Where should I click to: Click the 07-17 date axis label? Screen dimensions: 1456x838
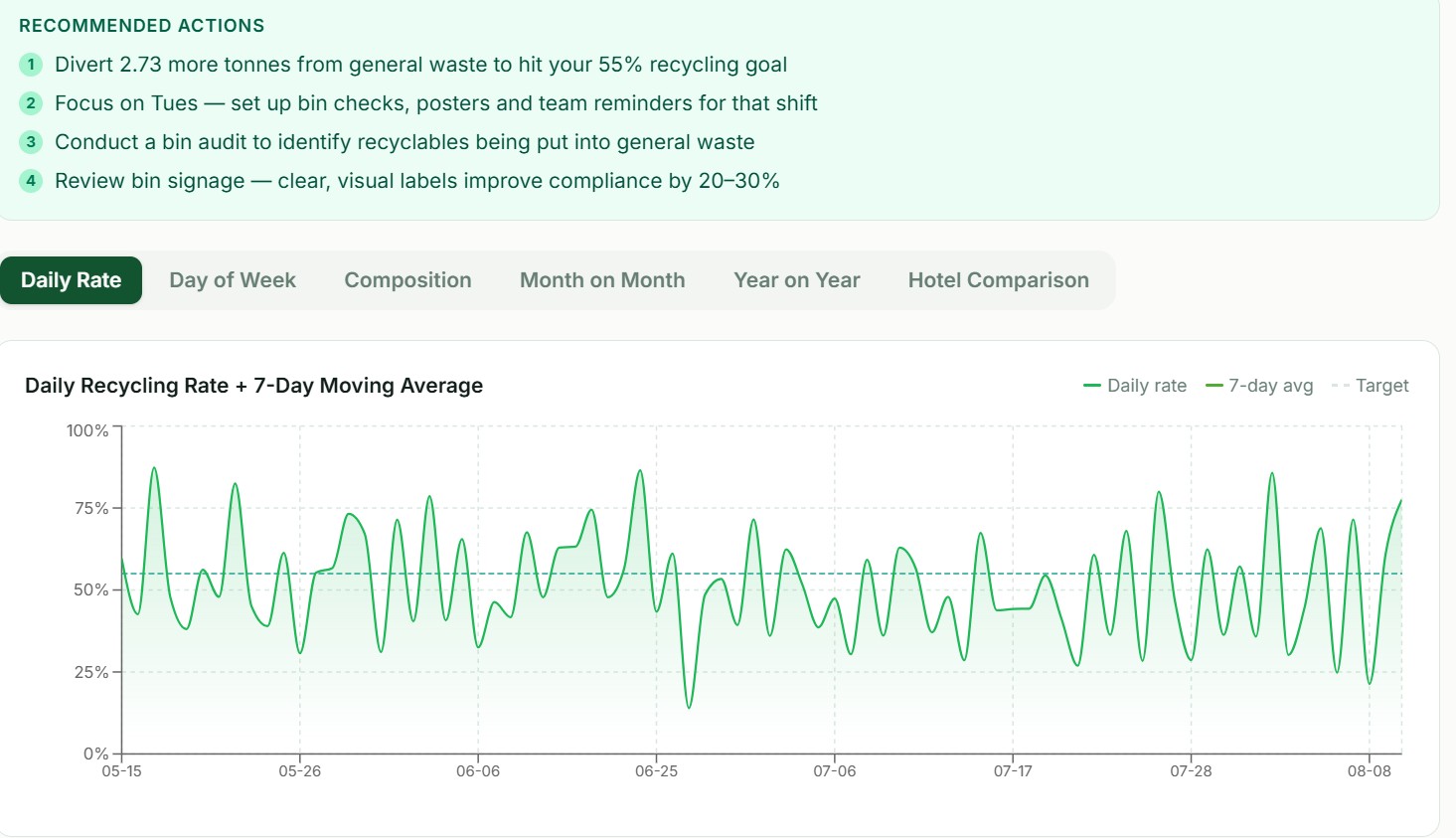tap(1013, 771)
